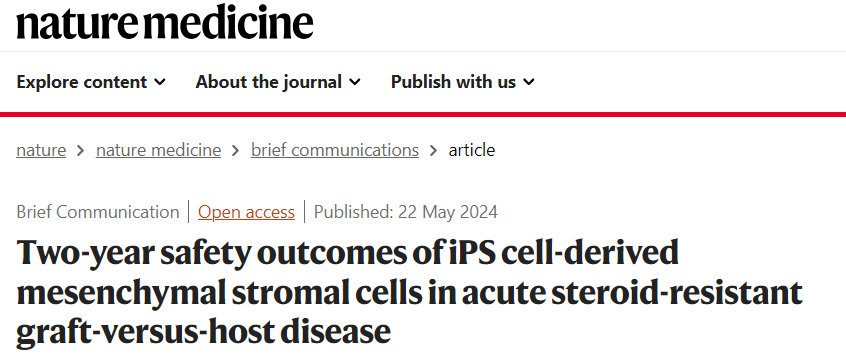Viewport: 846px width, 362px height.
Task: Select the article breadcrumb item
Action: (x=472, y=150)
